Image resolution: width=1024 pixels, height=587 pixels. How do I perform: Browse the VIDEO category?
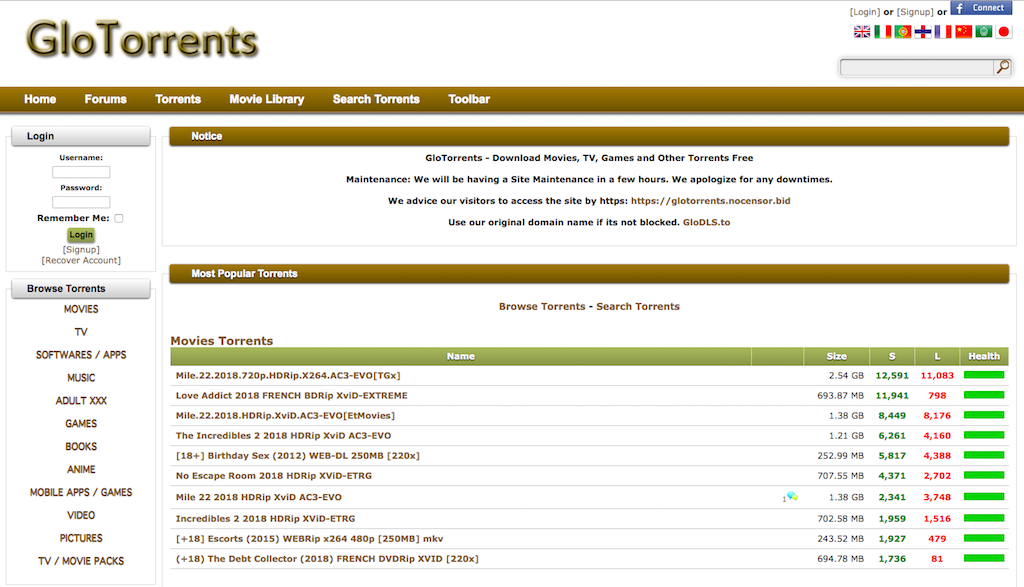tap(81, 515)
